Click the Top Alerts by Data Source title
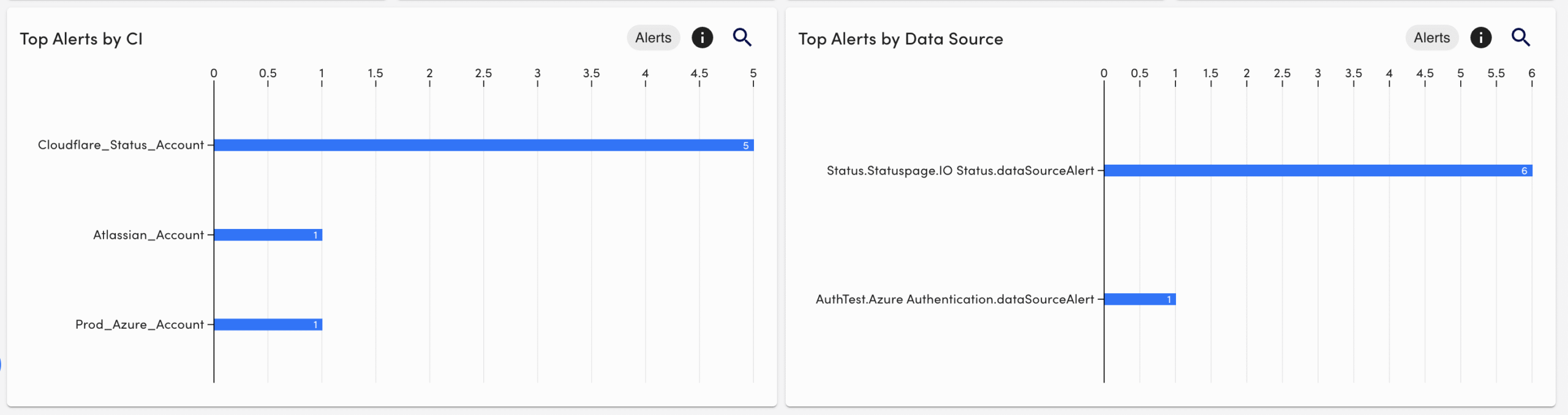Screen dimensions: 1568x415 point(900,39)
